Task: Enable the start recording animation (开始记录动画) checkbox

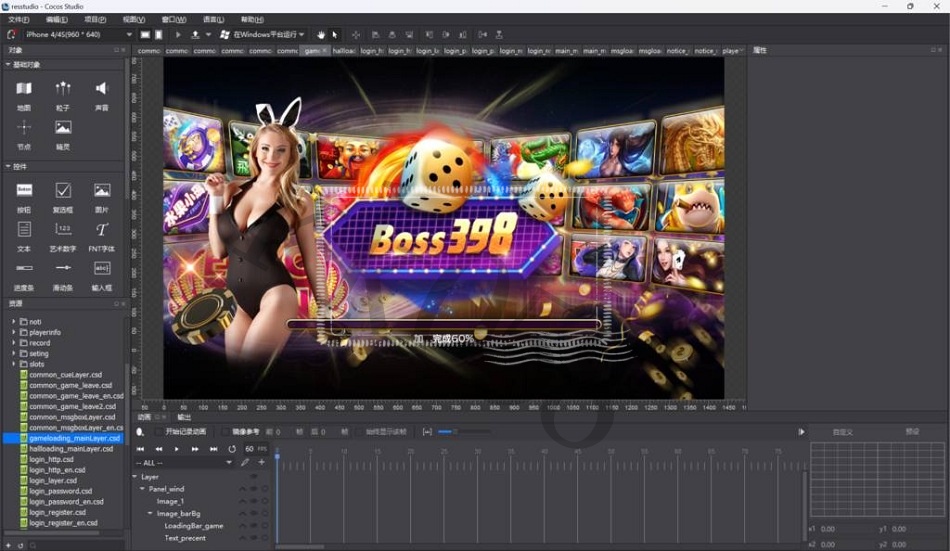Action: tap(159, 432)
